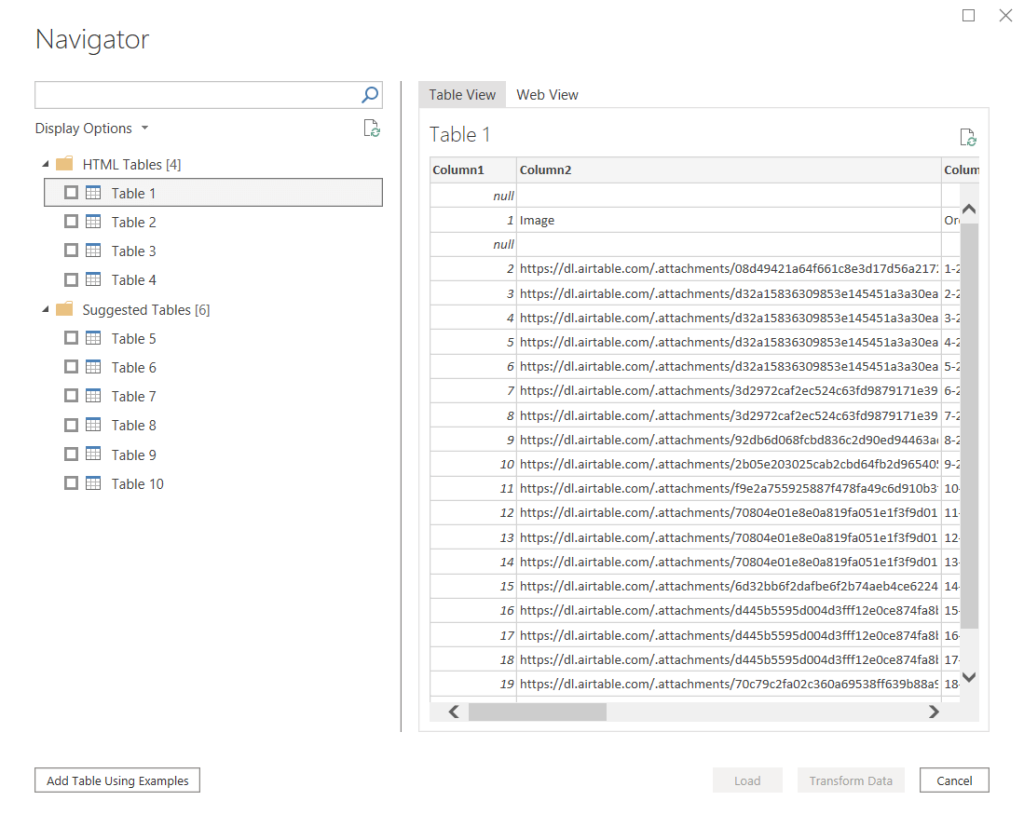The image size is (1024, 814).
Task: Enable the checkbox for Table 1
Action: 70,192
